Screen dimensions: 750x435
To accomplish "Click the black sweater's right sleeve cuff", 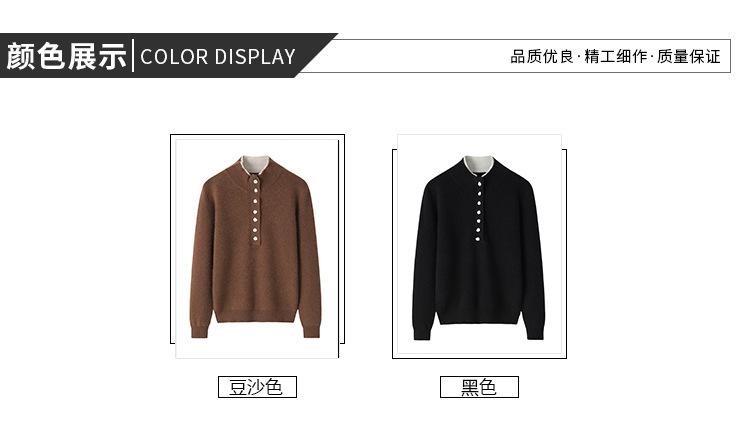I will (535, 332).
